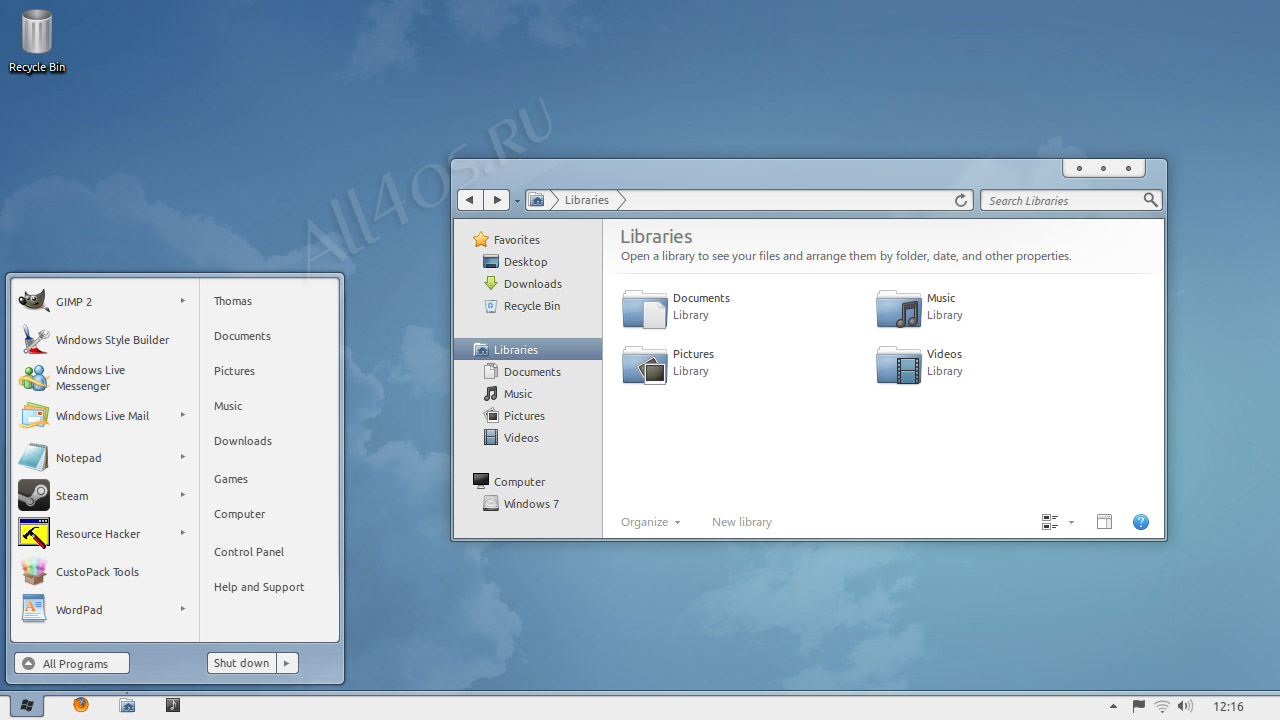Expand Steam jump list arrow
The image size is (1280, 720).
click(x=183, y=495)
